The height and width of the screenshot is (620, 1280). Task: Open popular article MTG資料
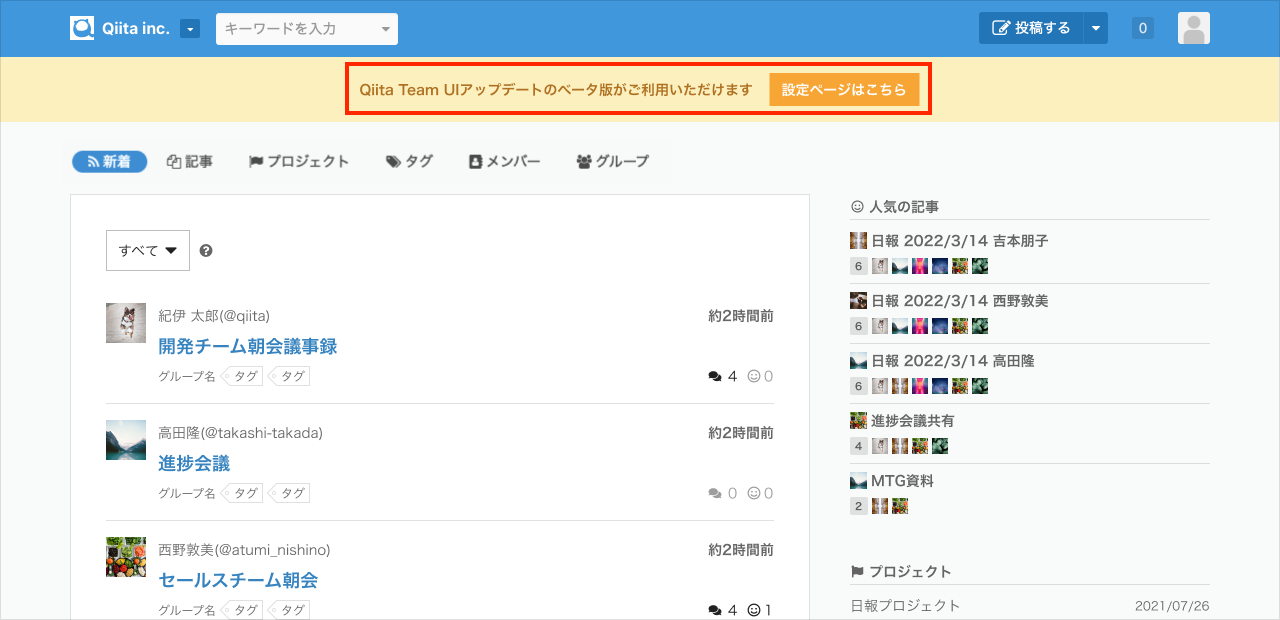point(900,481)
